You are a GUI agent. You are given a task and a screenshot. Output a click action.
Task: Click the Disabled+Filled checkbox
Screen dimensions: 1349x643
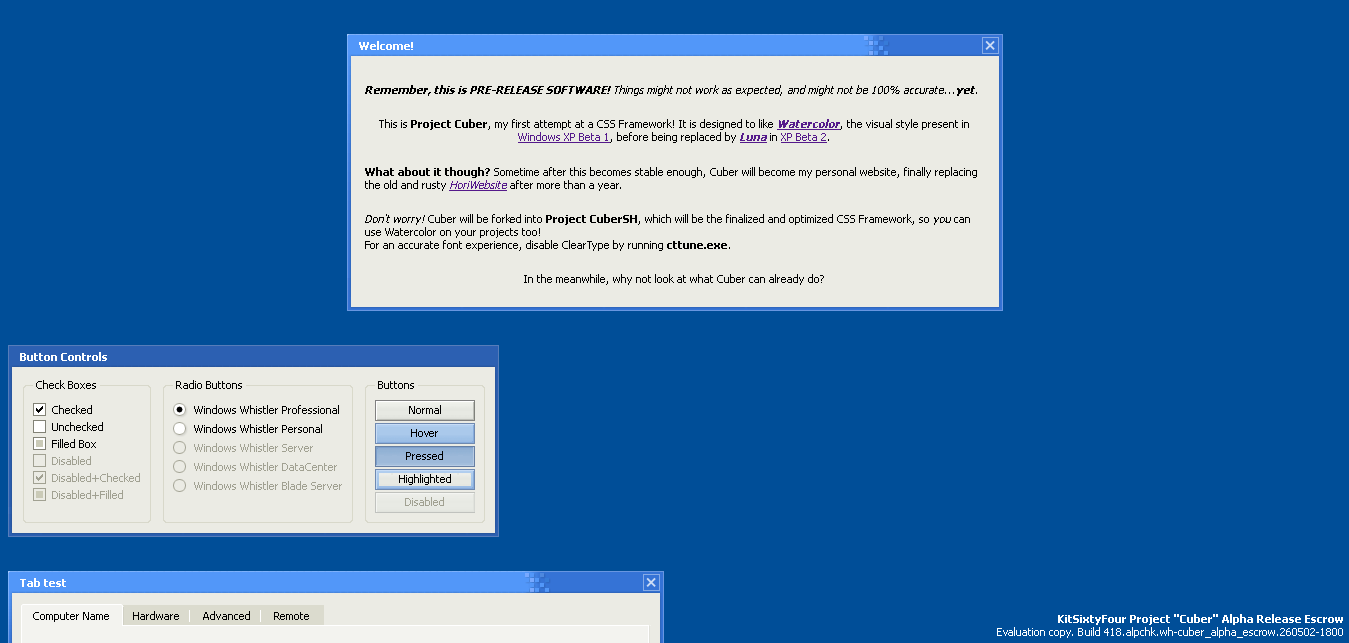point(40,495)
